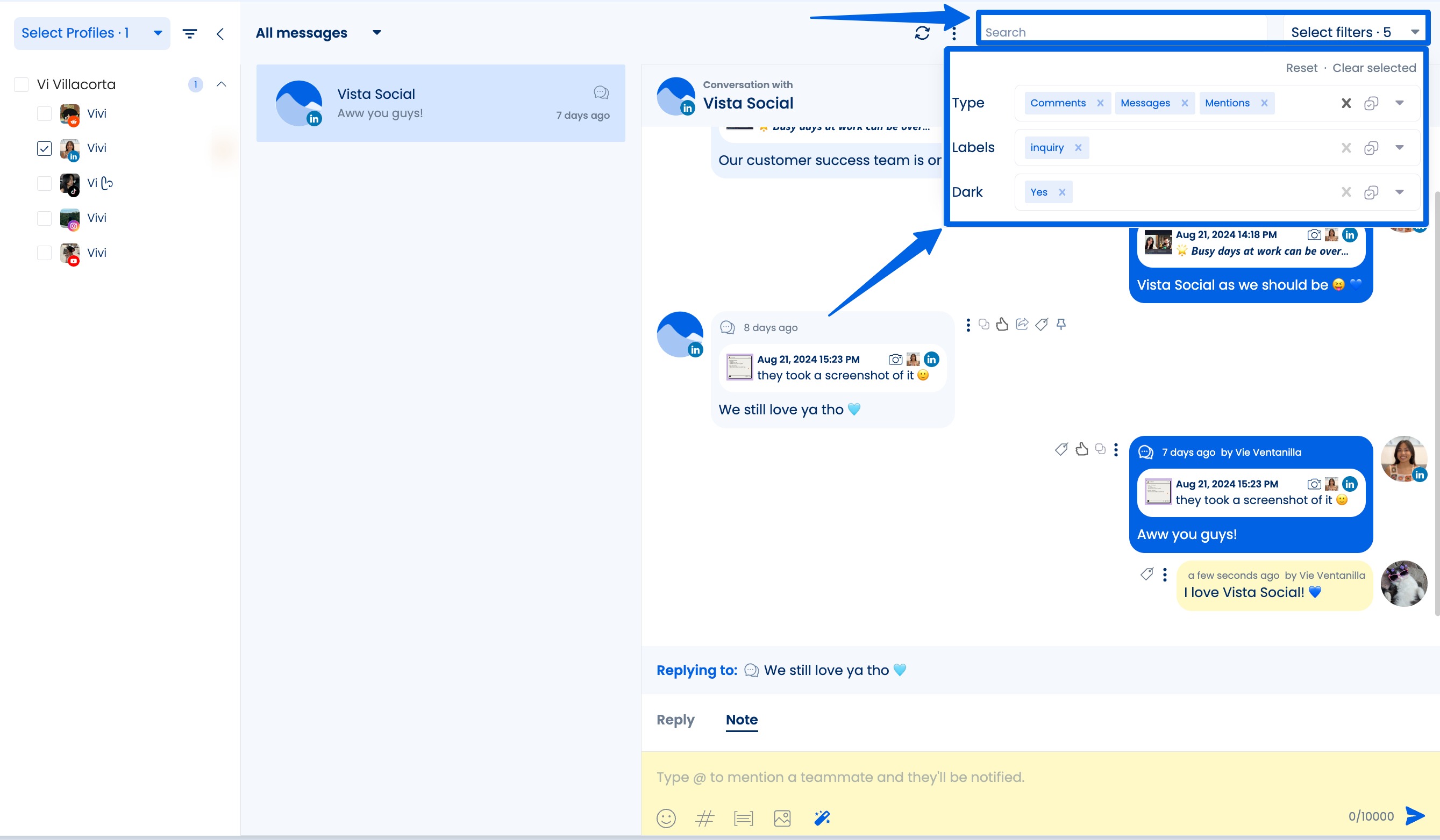1440x840 pixels.
Task: Remove the inquiry label chip
Action: pos(1078,148)
